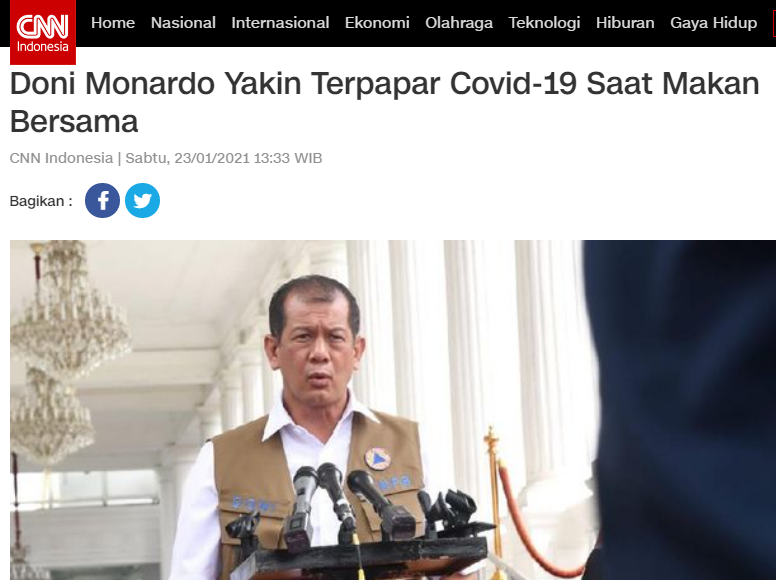The height and width of the screenshot is (580, 776).
Task: Share article on Twitter
Action: [143, 200]
